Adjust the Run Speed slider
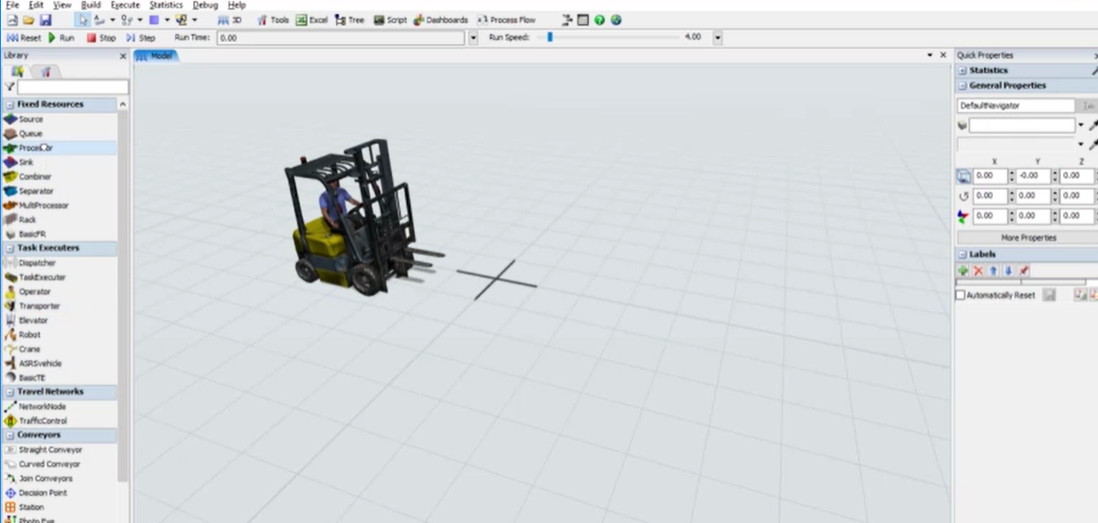1098x523 pixels. [x=550, y=37]
